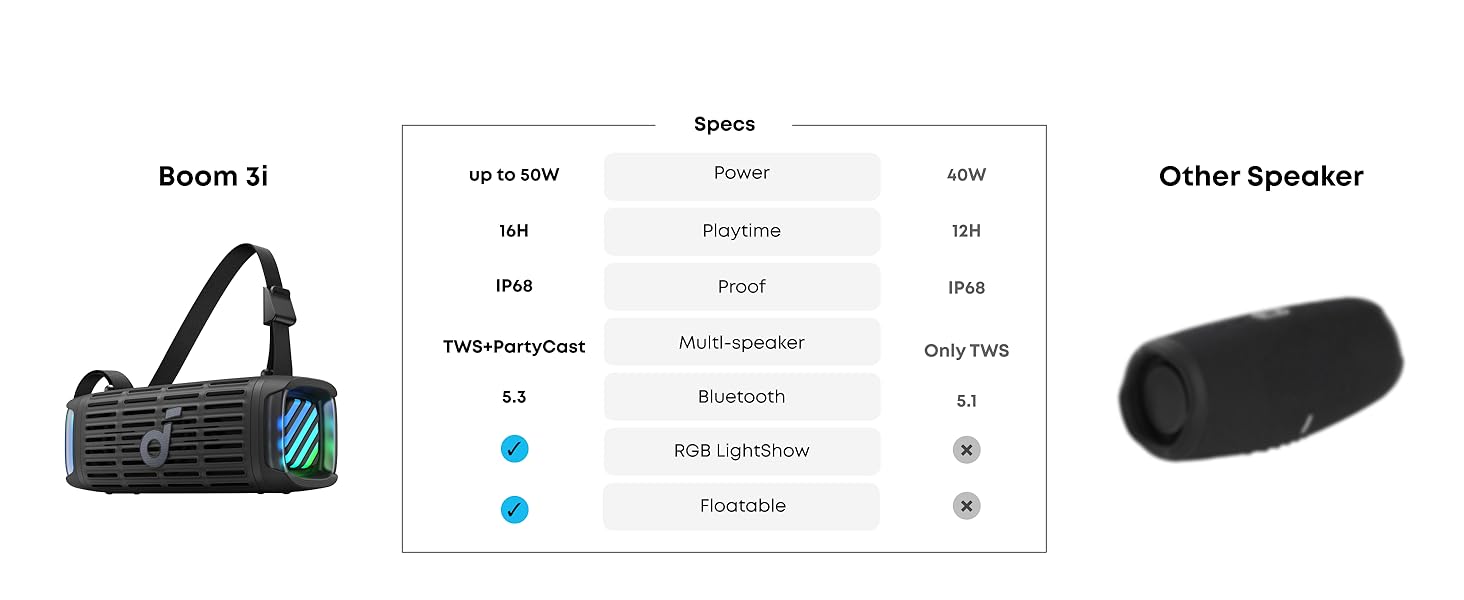The image size is (1464, 600).
Task: Click the Bluetooth spec label
Action: point(741,397)
